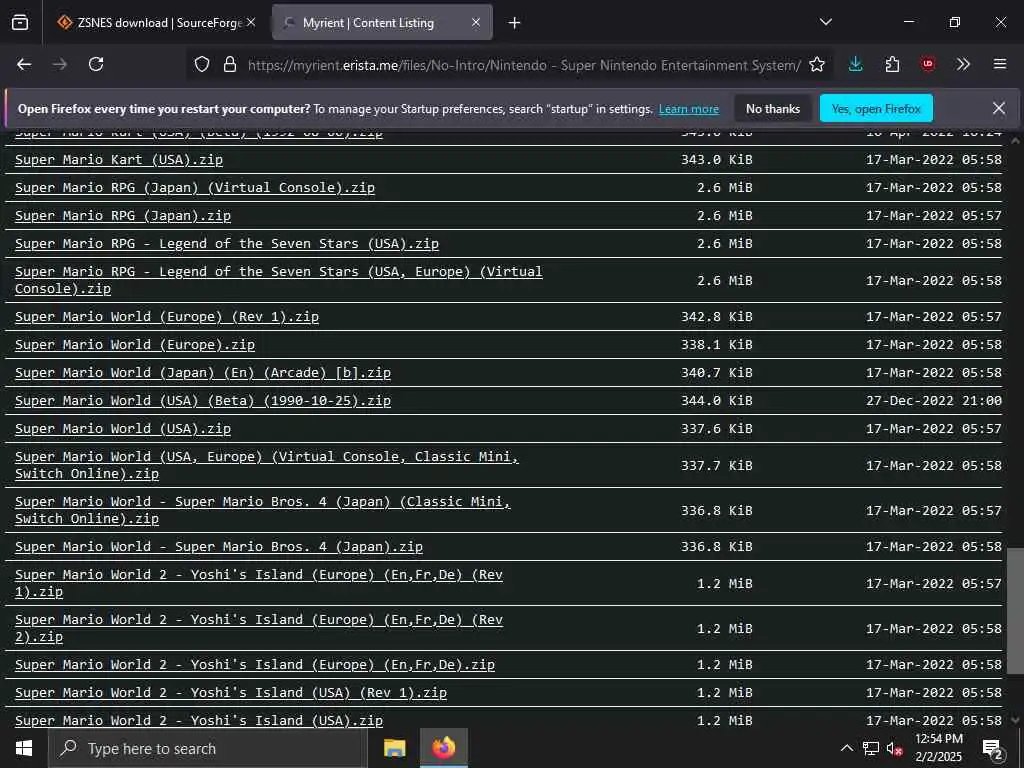The image size is (1024, 768).
Task: Switch to ZSNES download SourceForge tab
Action: [157, 23]
